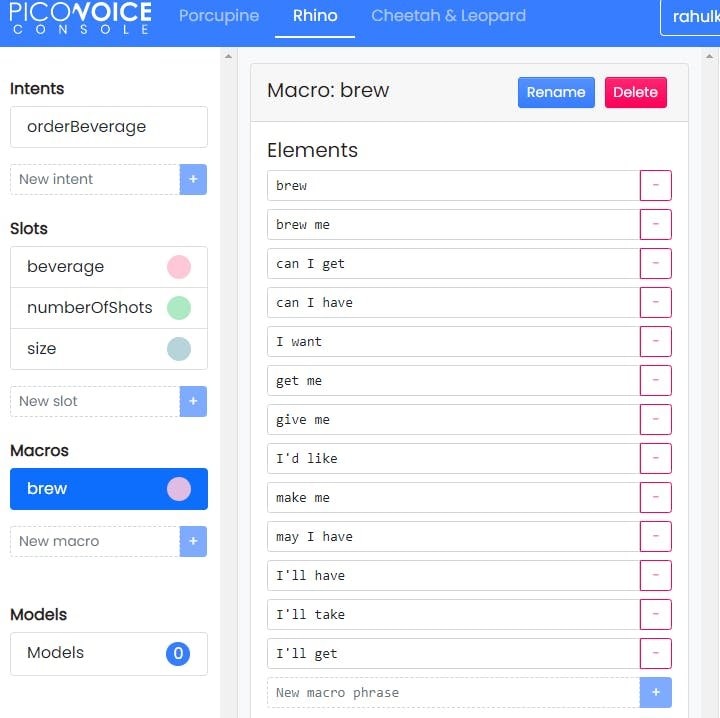
Task: Focus the New macro phrase input field
Action: 453,692
